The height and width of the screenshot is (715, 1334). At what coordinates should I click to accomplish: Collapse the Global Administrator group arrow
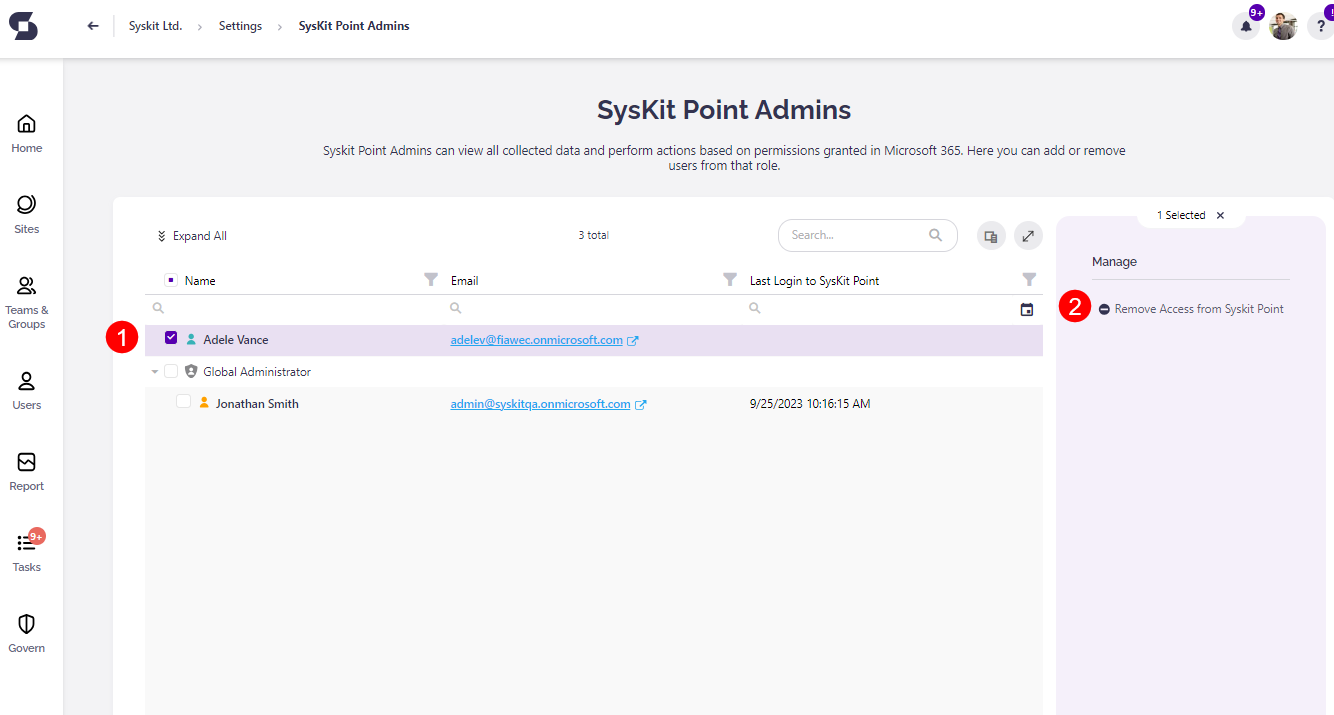pyautogui.click(x=155, y=372)
